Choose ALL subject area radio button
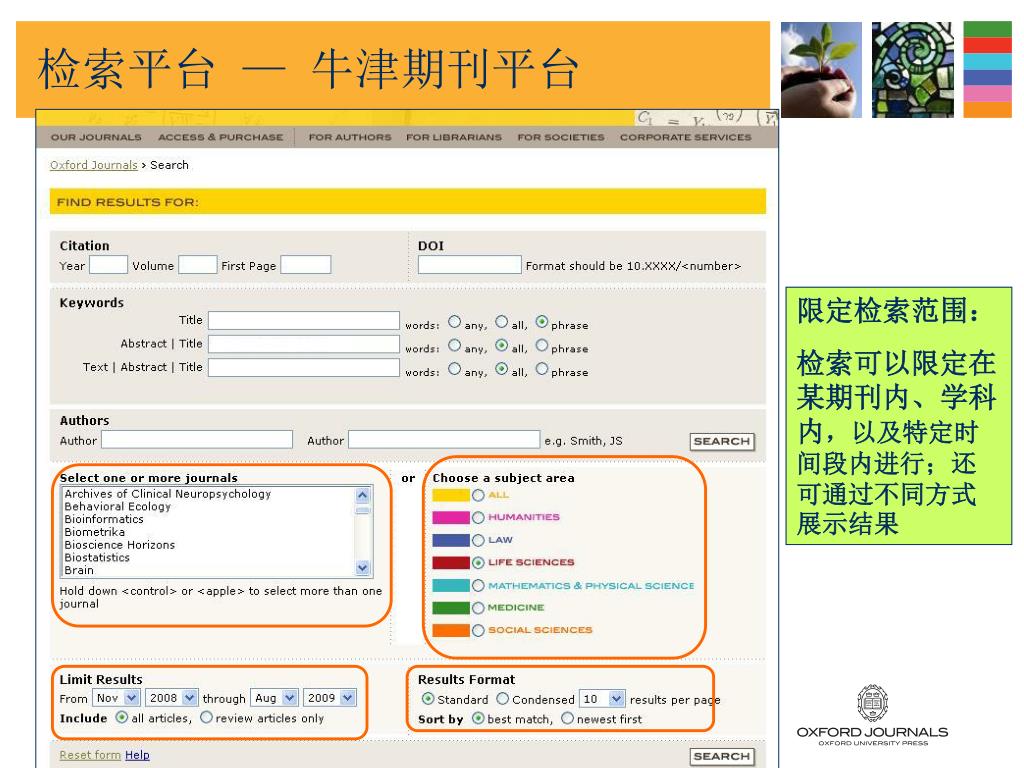The width and height of the screenshot is (1024, 768). 478,496
